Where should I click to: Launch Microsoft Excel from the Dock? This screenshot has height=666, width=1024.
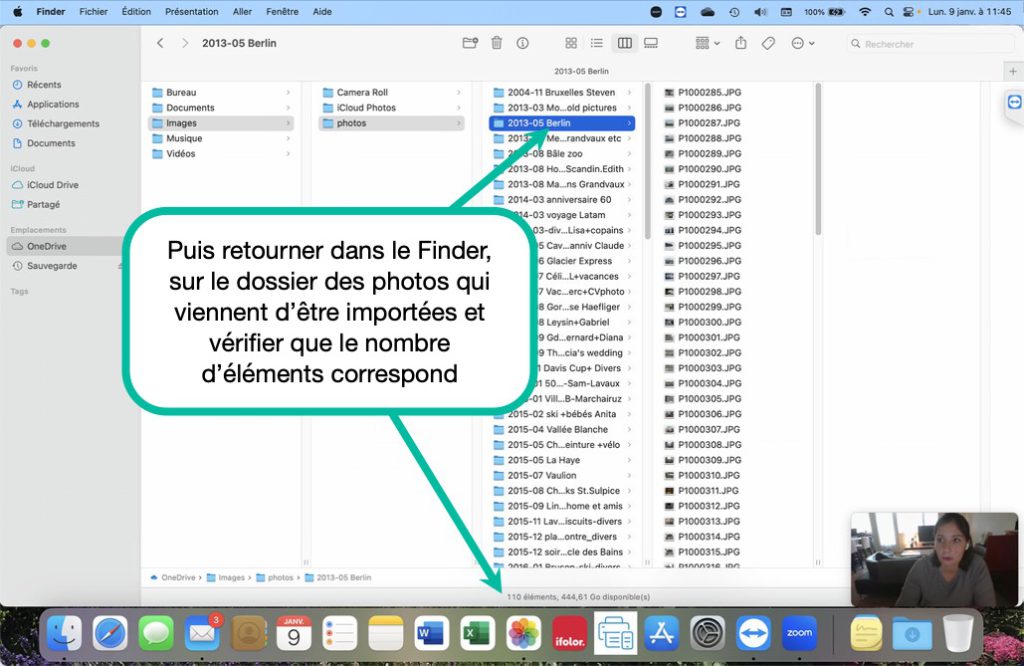click(479, 633)
